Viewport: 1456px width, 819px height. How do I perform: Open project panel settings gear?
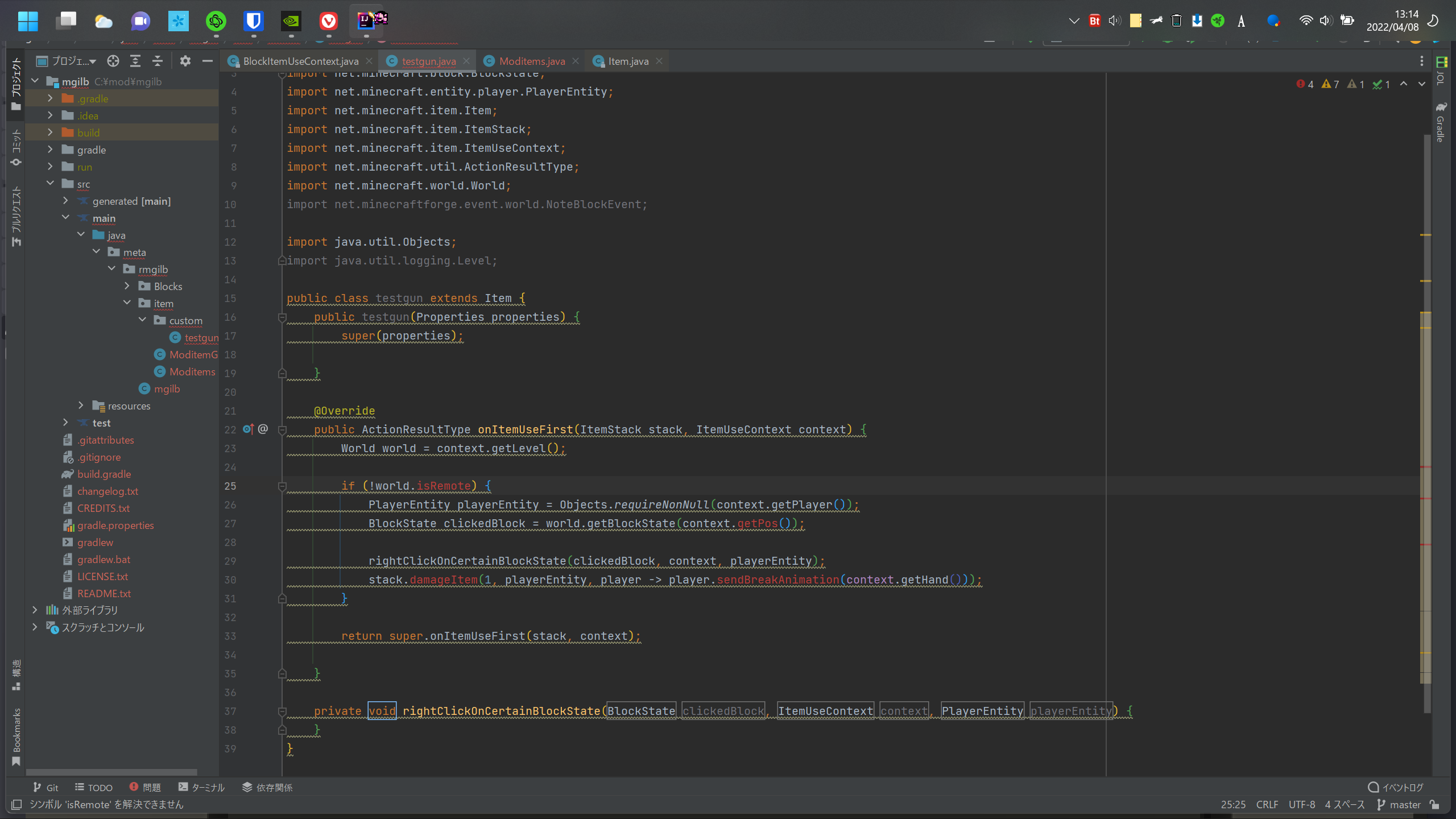coord(185,61)
